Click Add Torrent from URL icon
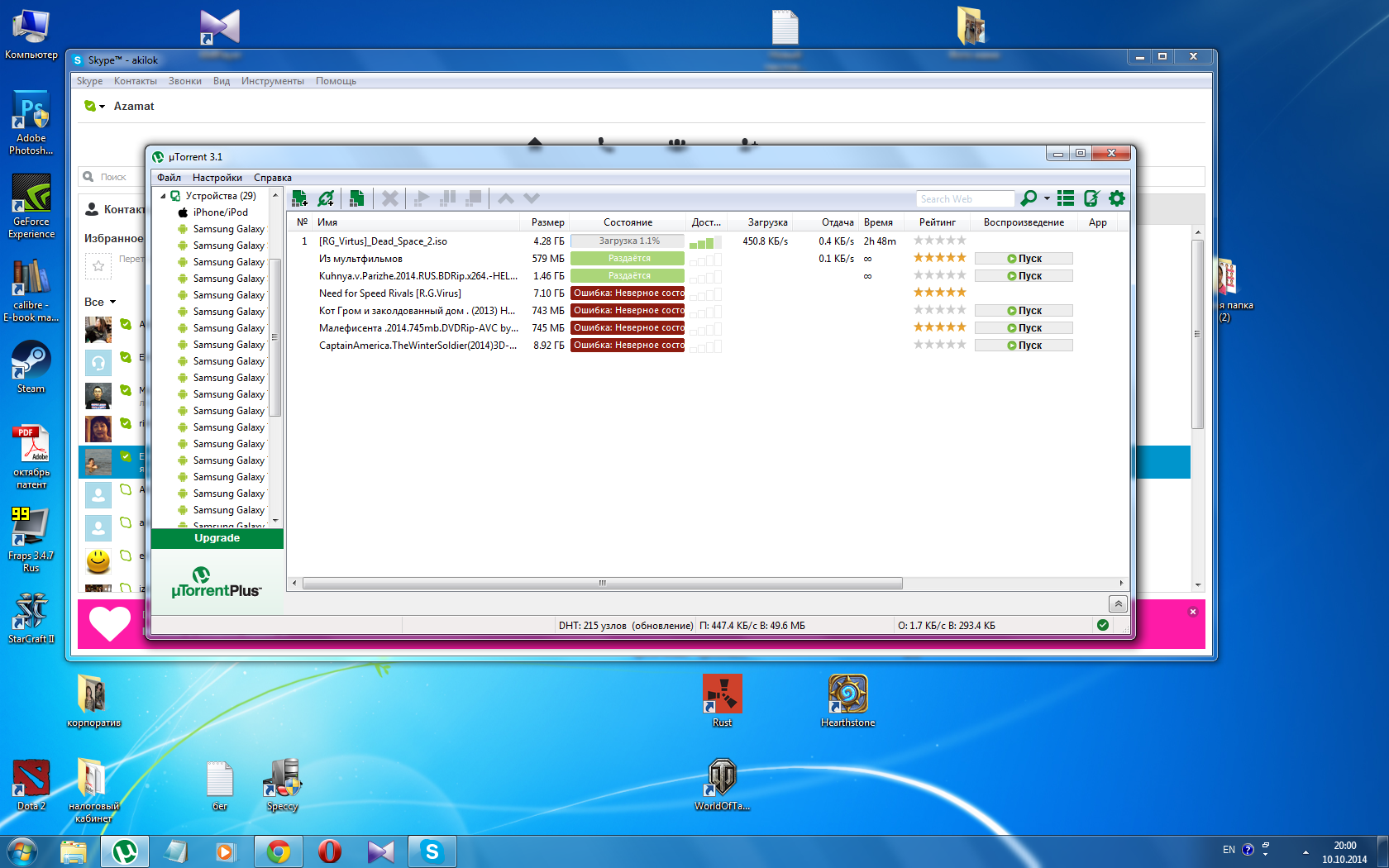The height and width of the screenshot is (868, 1389). (x=326, y=198)
